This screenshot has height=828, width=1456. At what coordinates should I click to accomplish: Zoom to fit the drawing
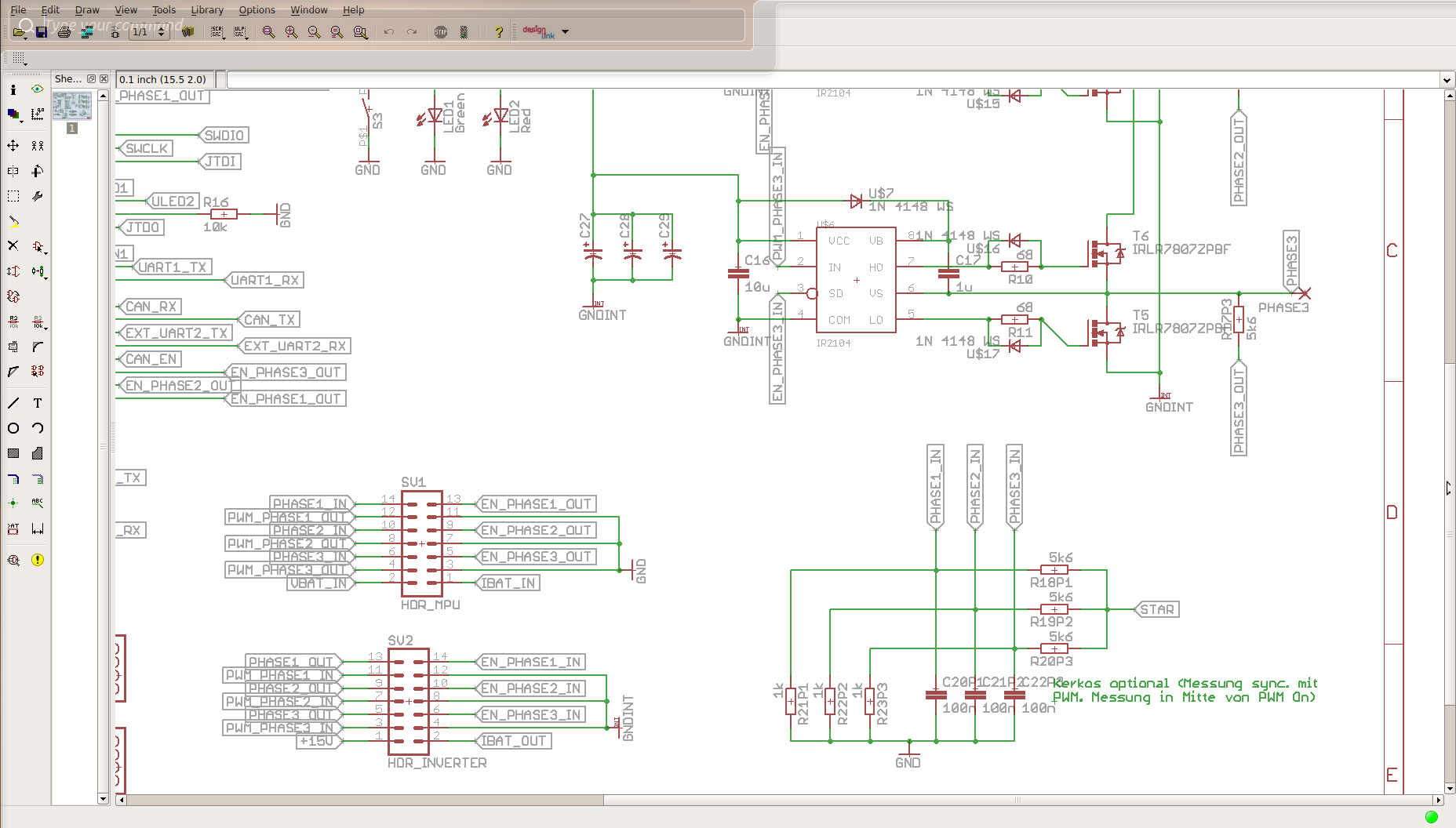pos(268,32)
